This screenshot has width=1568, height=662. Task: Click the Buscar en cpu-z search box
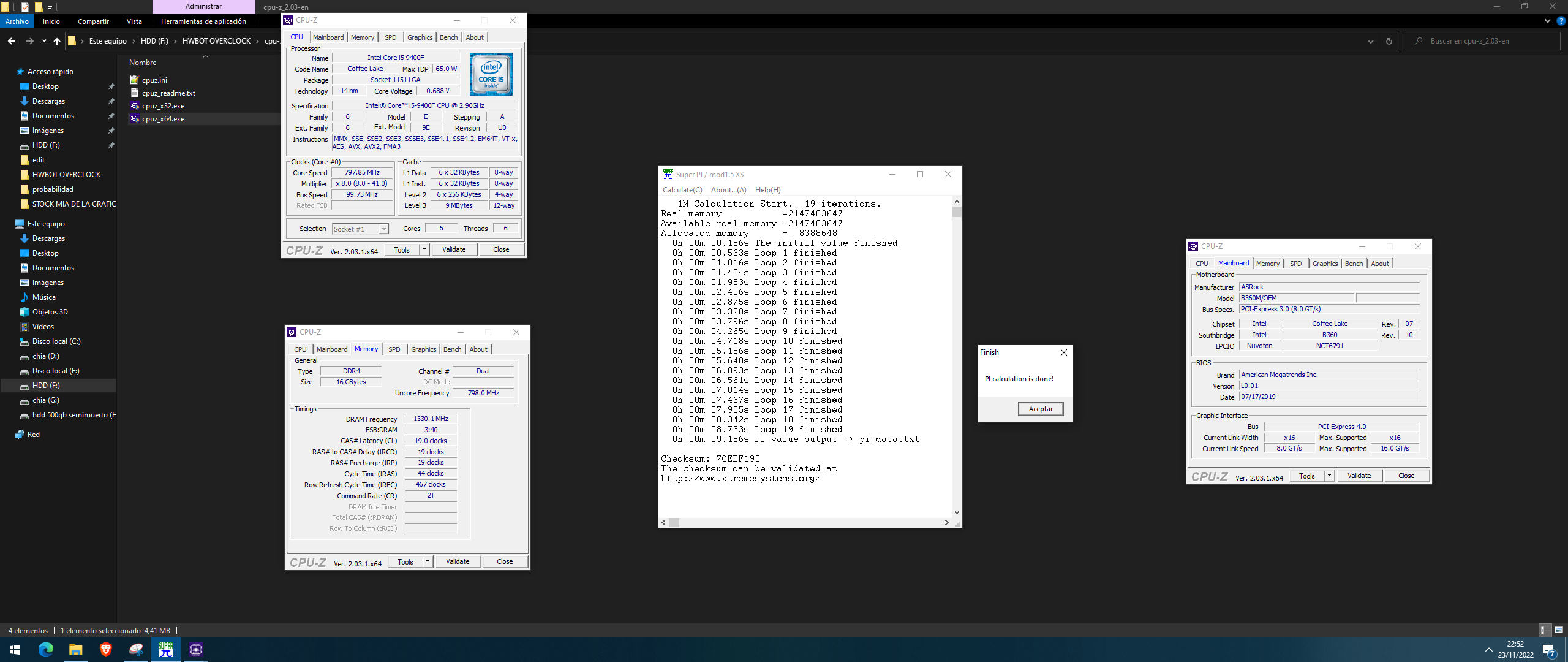[x=1482, y=41]
